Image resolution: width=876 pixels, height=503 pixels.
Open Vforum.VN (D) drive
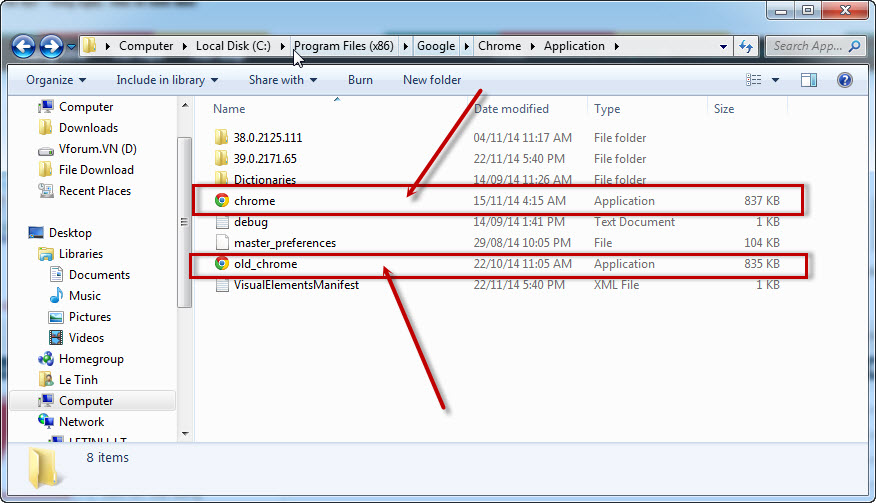tap(97, 149)
